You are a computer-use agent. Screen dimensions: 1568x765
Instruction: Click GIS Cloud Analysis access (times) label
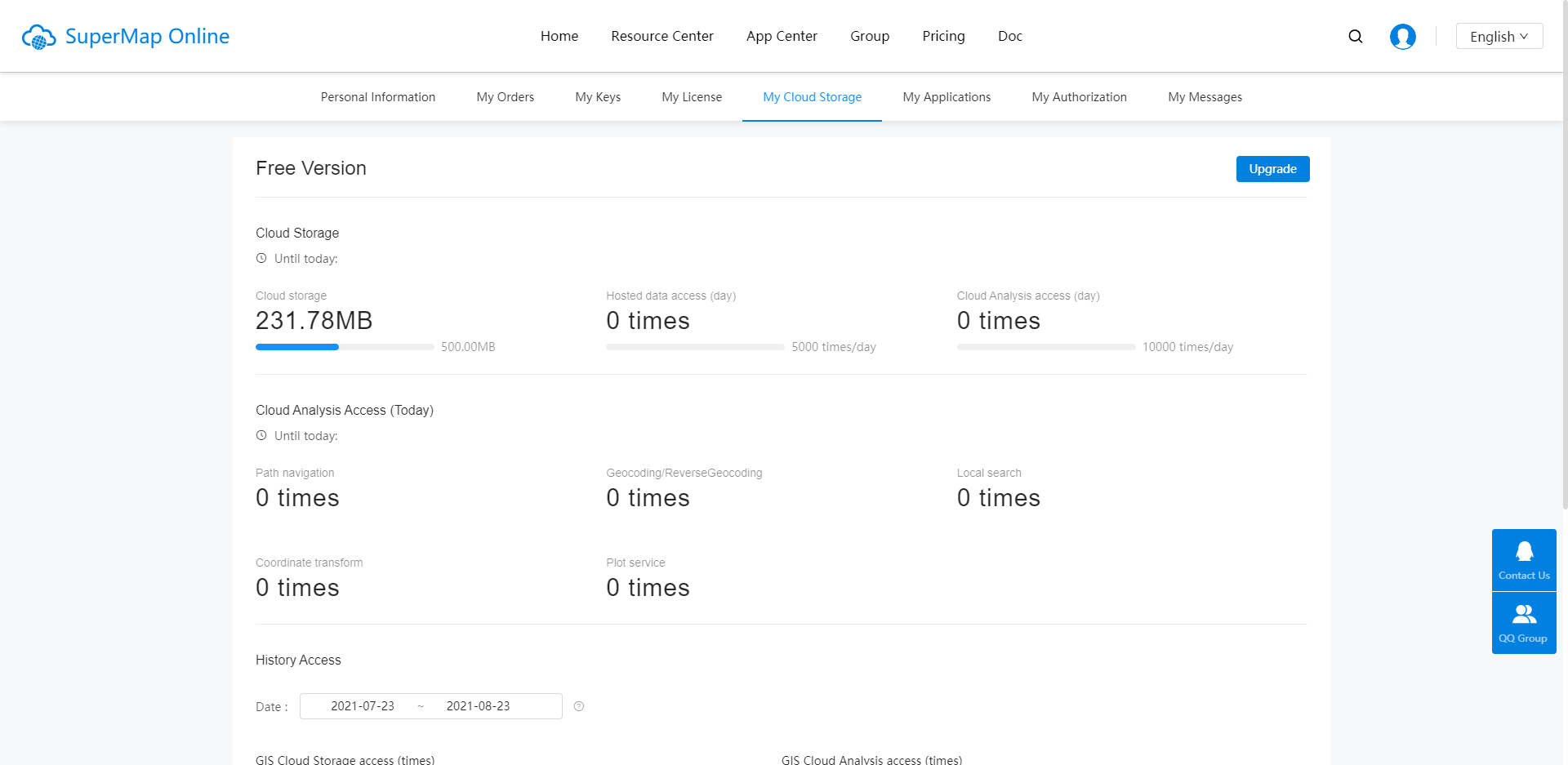[x=871, y=760]
